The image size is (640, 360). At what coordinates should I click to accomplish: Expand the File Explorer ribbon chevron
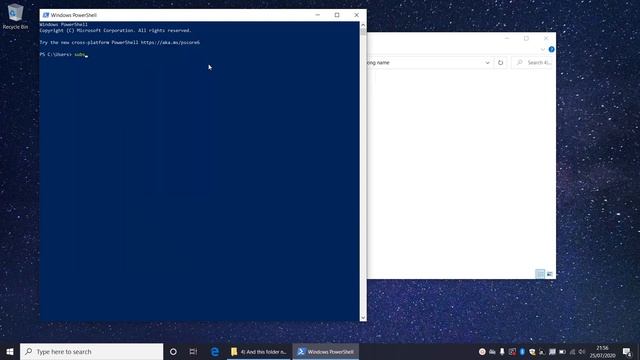[x=542, y=49]
